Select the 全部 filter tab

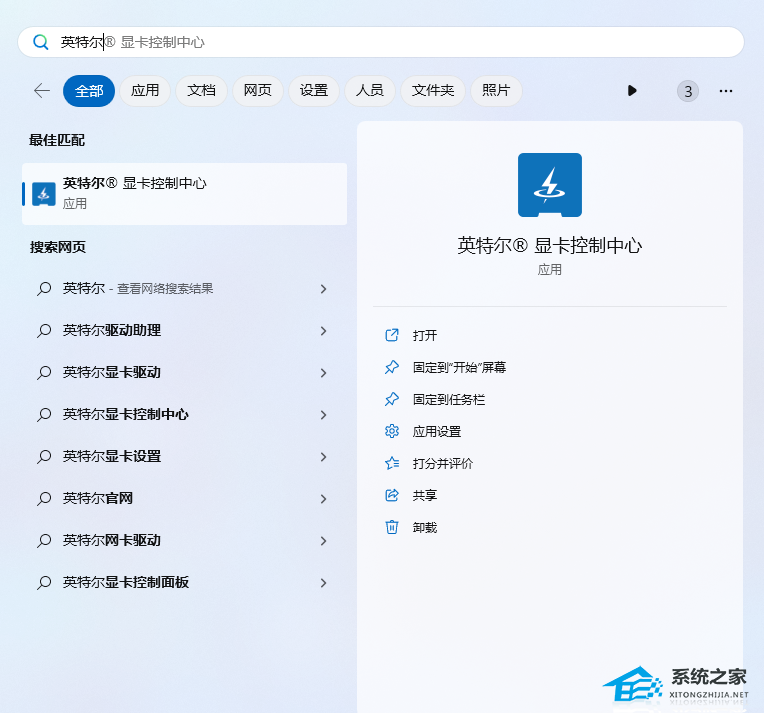coord(89,91)
